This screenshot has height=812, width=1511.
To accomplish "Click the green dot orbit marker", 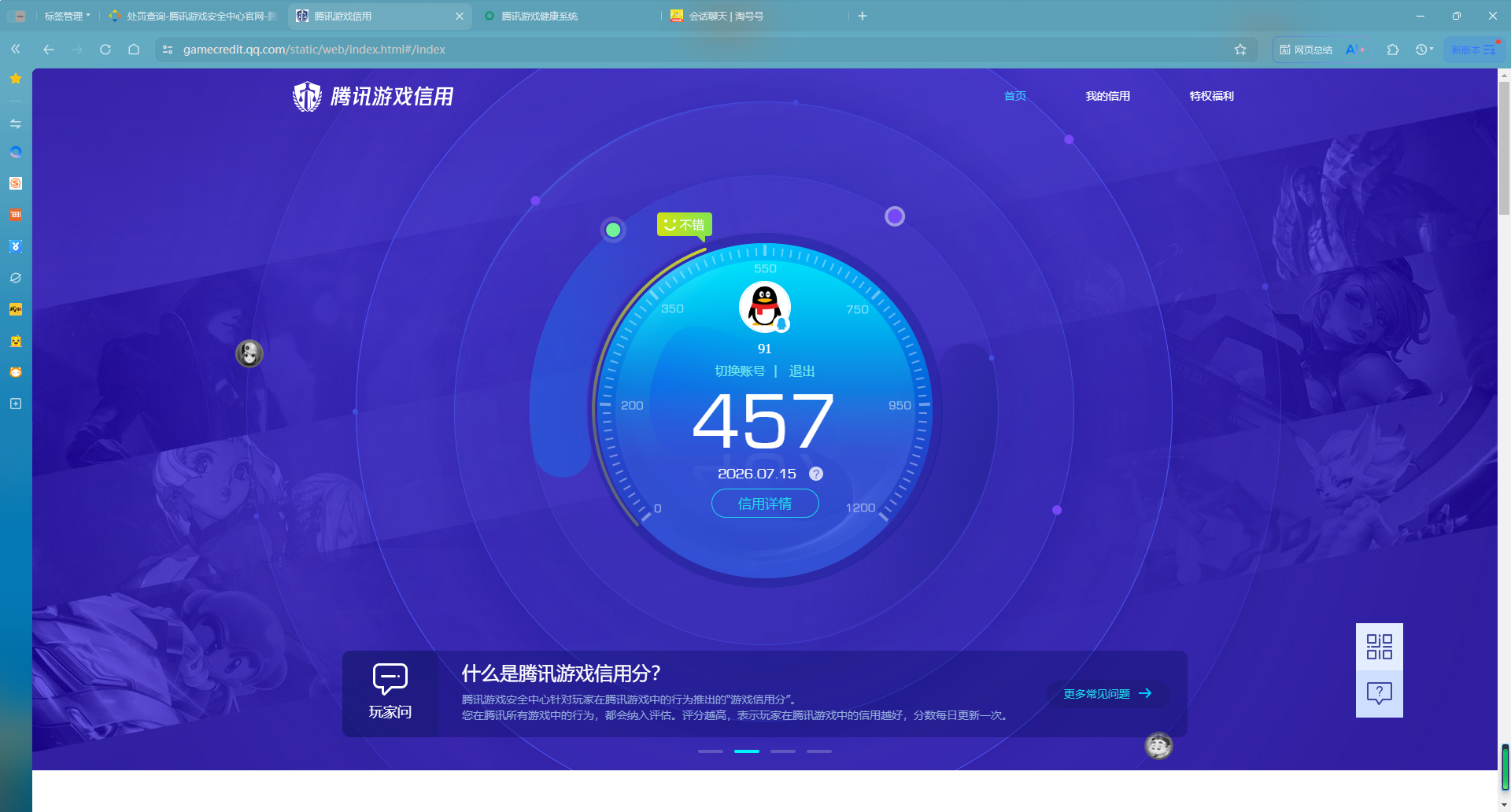I will tap(613, 230).
